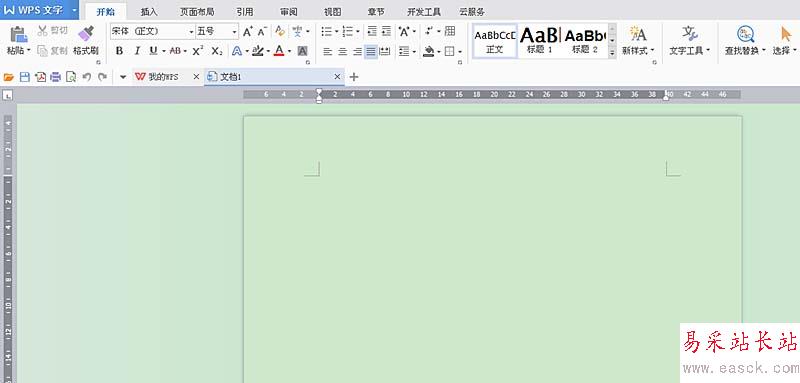This screenshot has width=800, height=383.
Task: Center align the text
Action: (x=342, y=51)
